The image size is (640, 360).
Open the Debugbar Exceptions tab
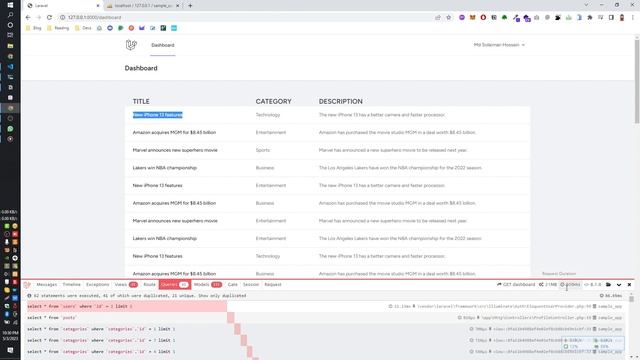(98, 284)
